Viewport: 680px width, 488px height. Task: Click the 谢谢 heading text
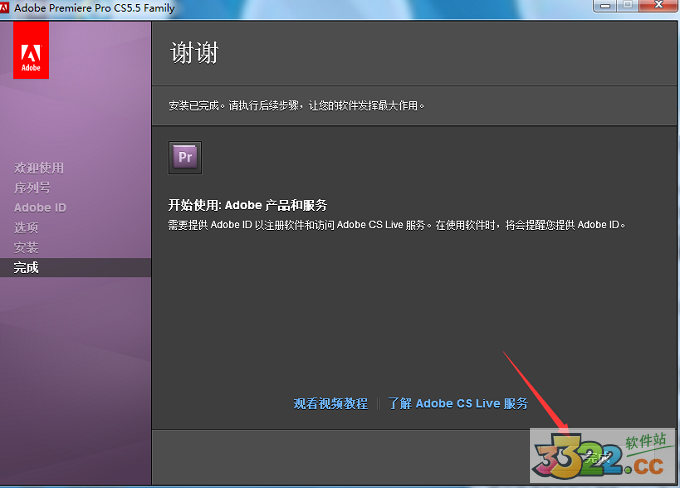click(x=194, y=53)
